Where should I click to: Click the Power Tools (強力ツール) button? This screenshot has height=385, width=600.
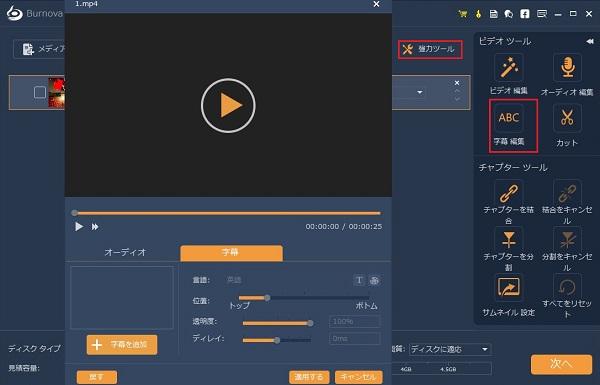430,49
